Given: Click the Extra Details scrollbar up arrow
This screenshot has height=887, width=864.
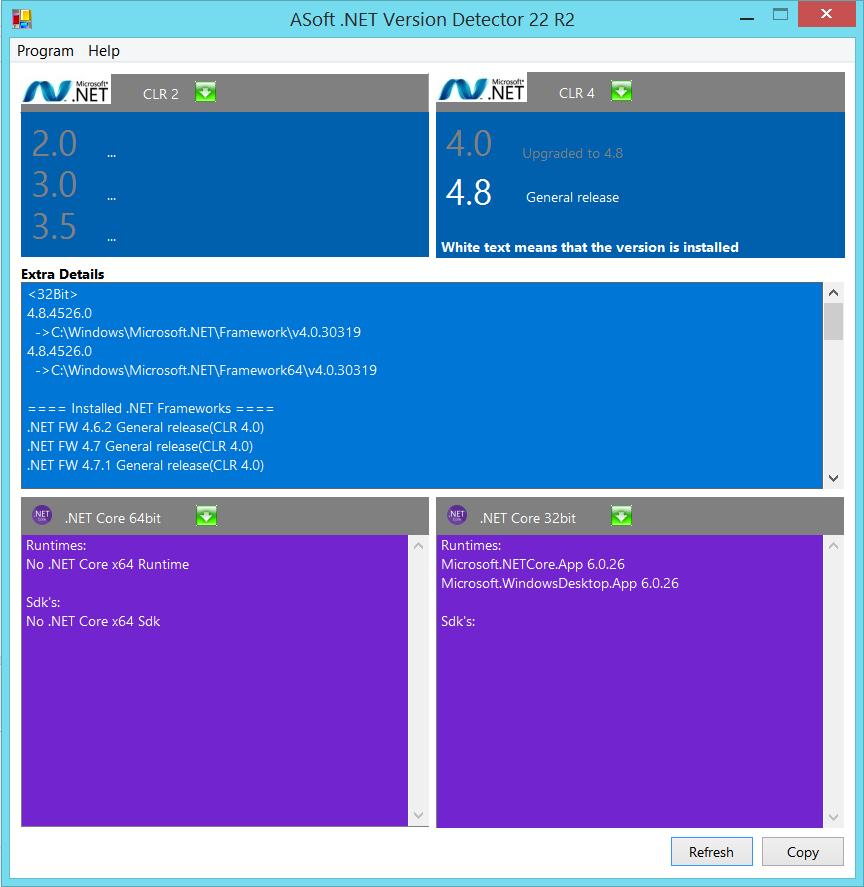Looking at the screenshot, I should click(833, 292).
